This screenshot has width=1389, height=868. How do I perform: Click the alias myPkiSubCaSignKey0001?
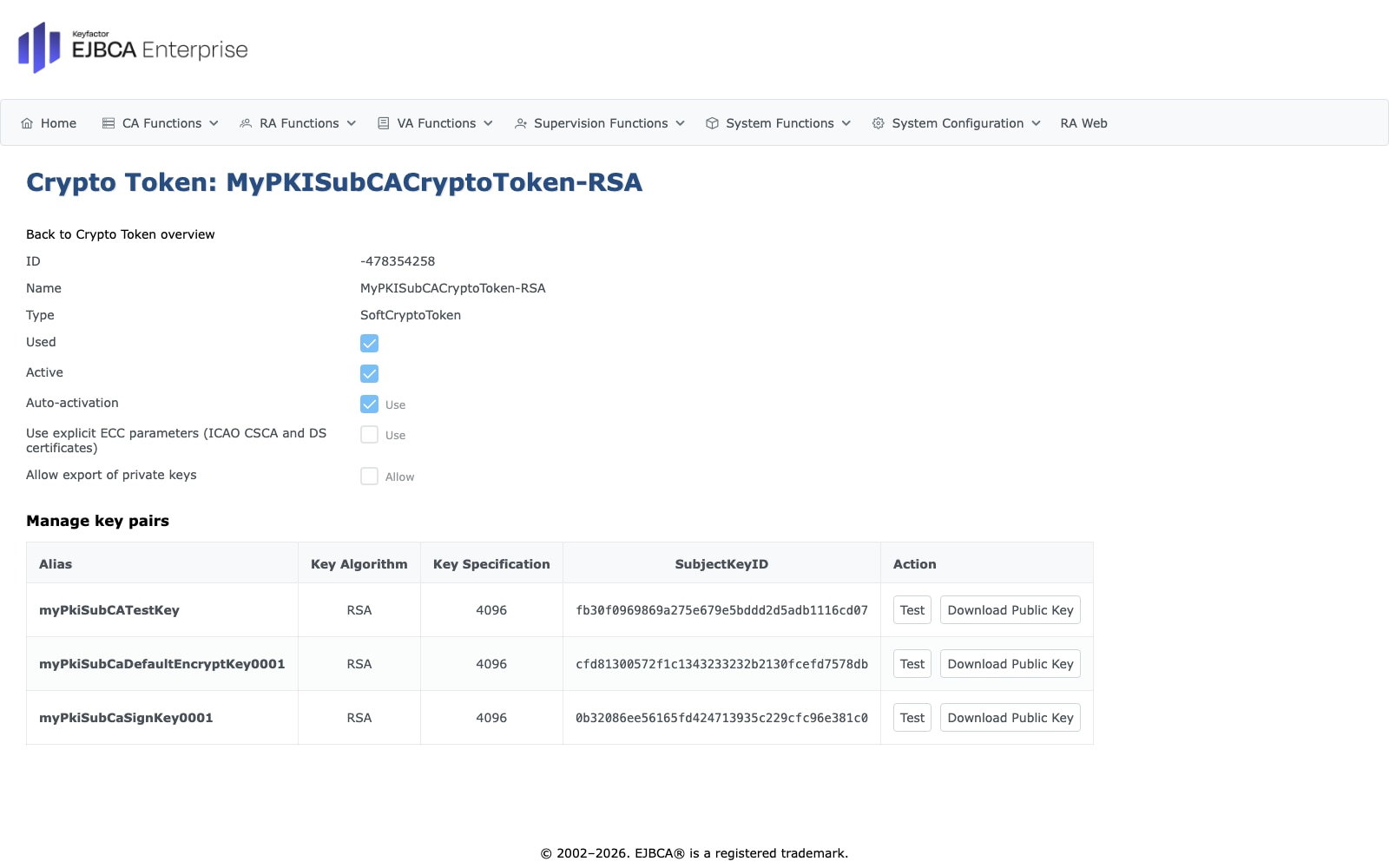(126, 718)
